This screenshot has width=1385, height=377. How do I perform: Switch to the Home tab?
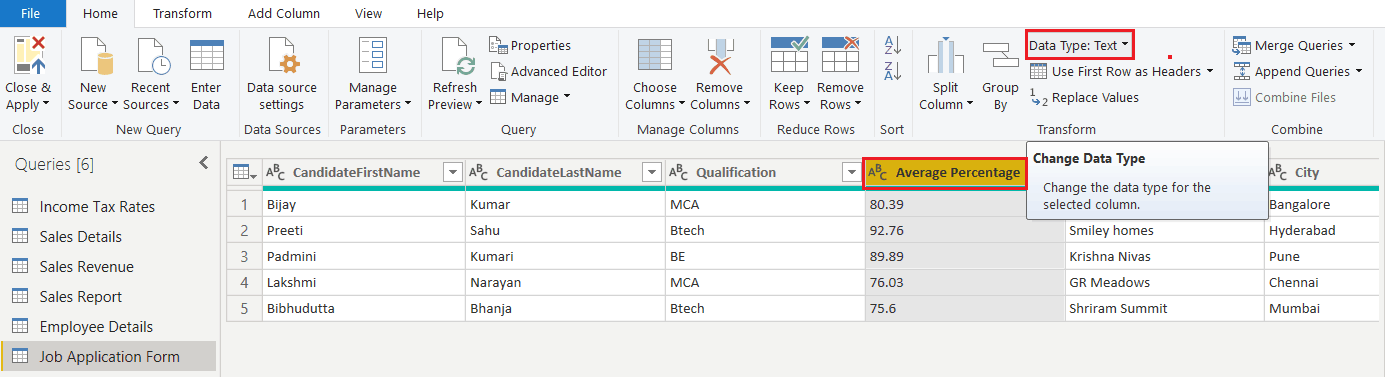pyautogui.click(x=100, y=13)
